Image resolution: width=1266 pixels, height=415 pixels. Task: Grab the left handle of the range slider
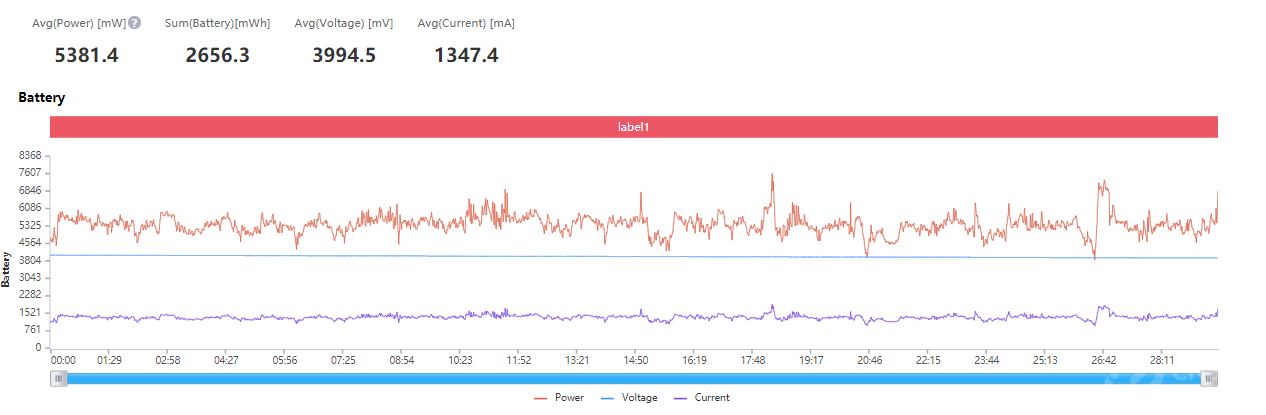(60, 378)
